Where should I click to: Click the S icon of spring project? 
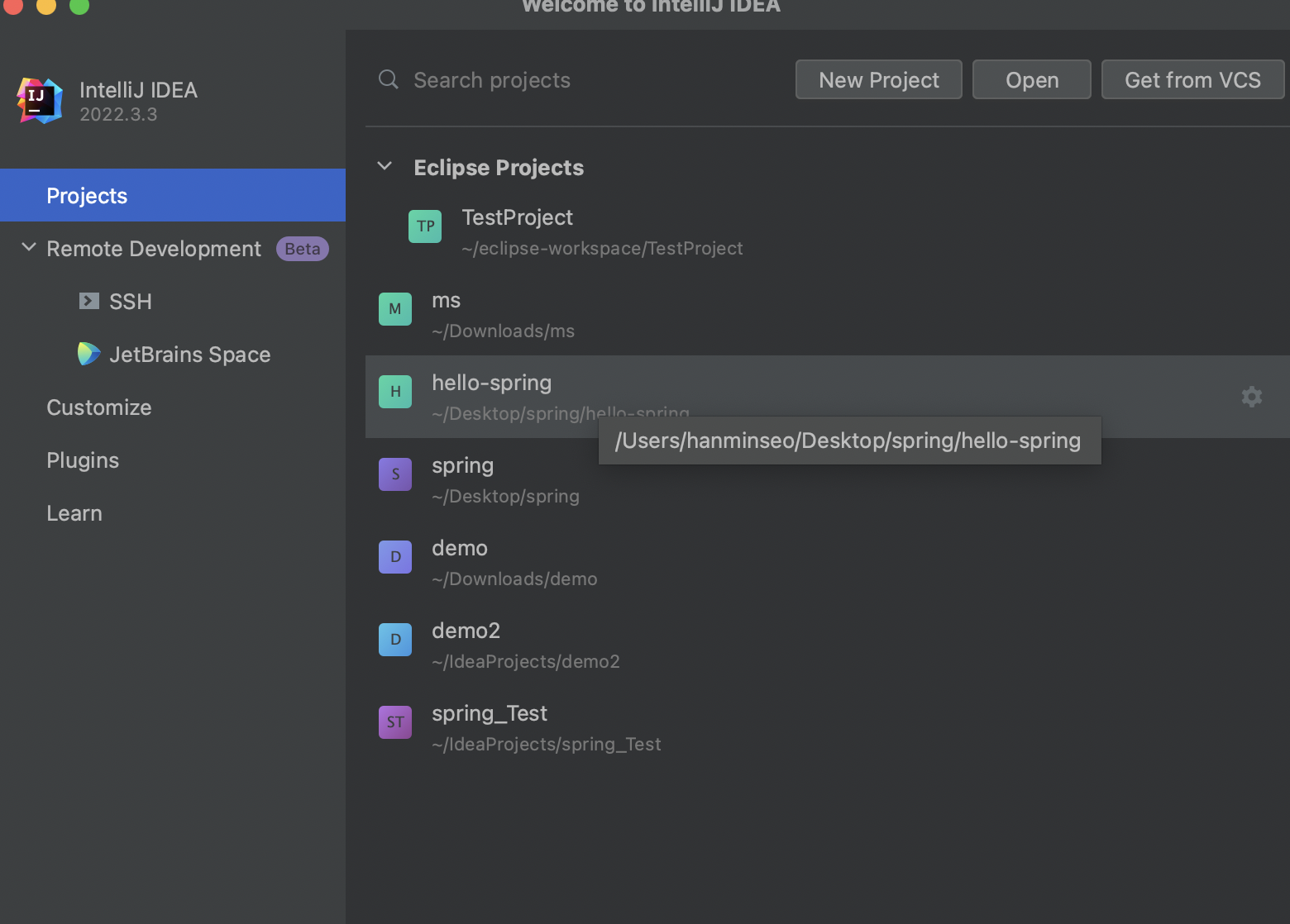tap(395, 474)
